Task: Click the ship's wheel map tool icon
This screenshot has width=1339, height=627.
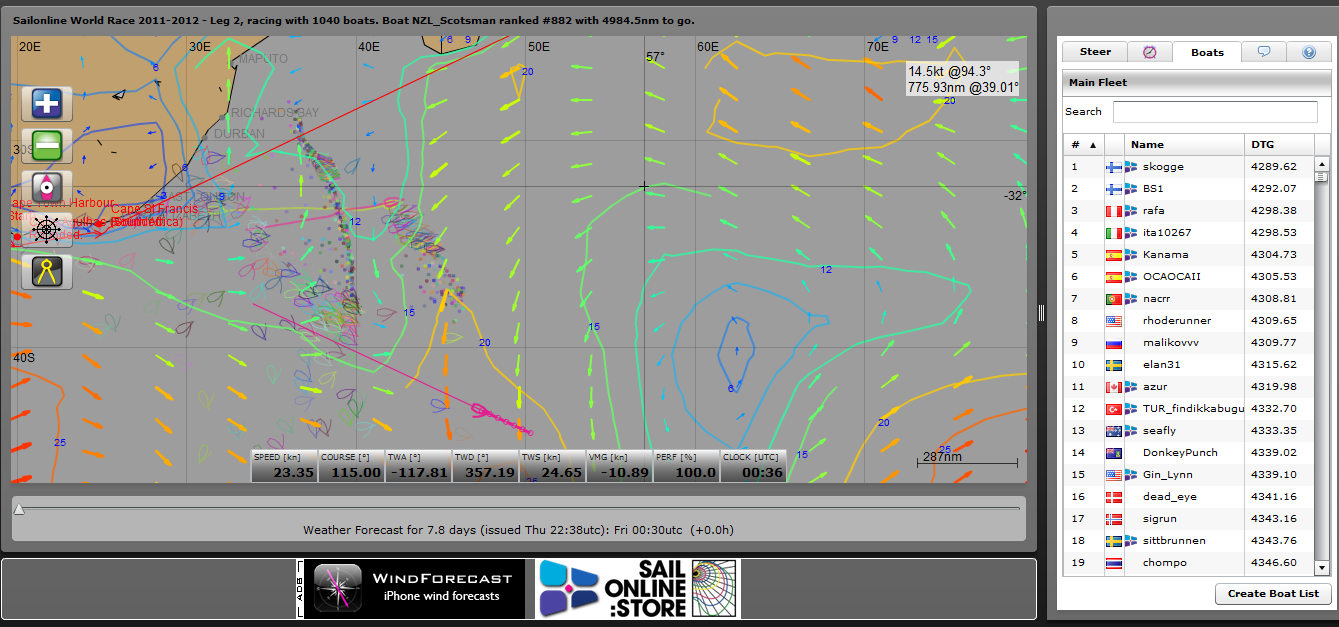Action: 47,230
